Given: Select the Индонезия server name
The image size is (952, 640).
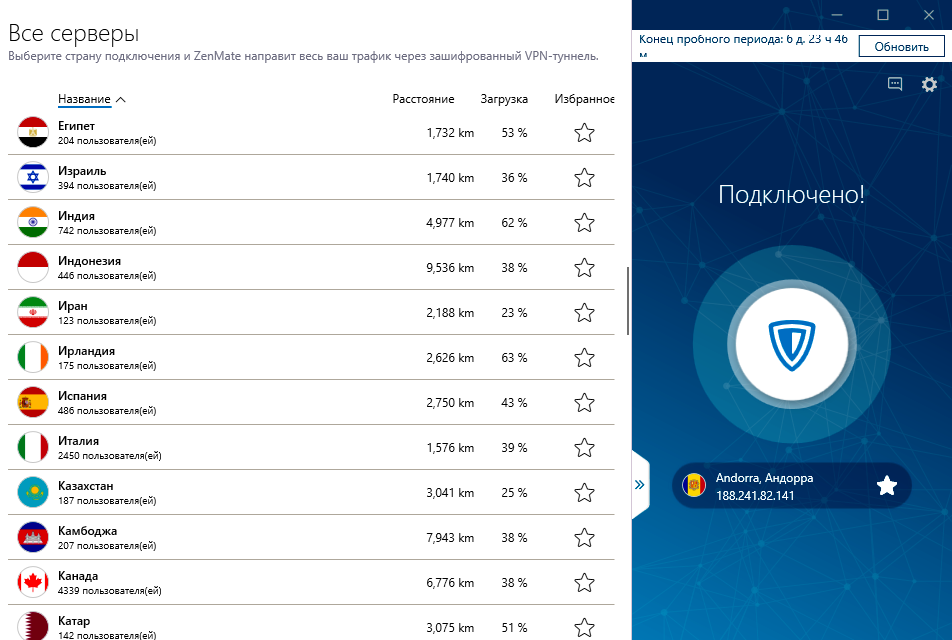Looking at the screenshot, I should coord(89,260).
